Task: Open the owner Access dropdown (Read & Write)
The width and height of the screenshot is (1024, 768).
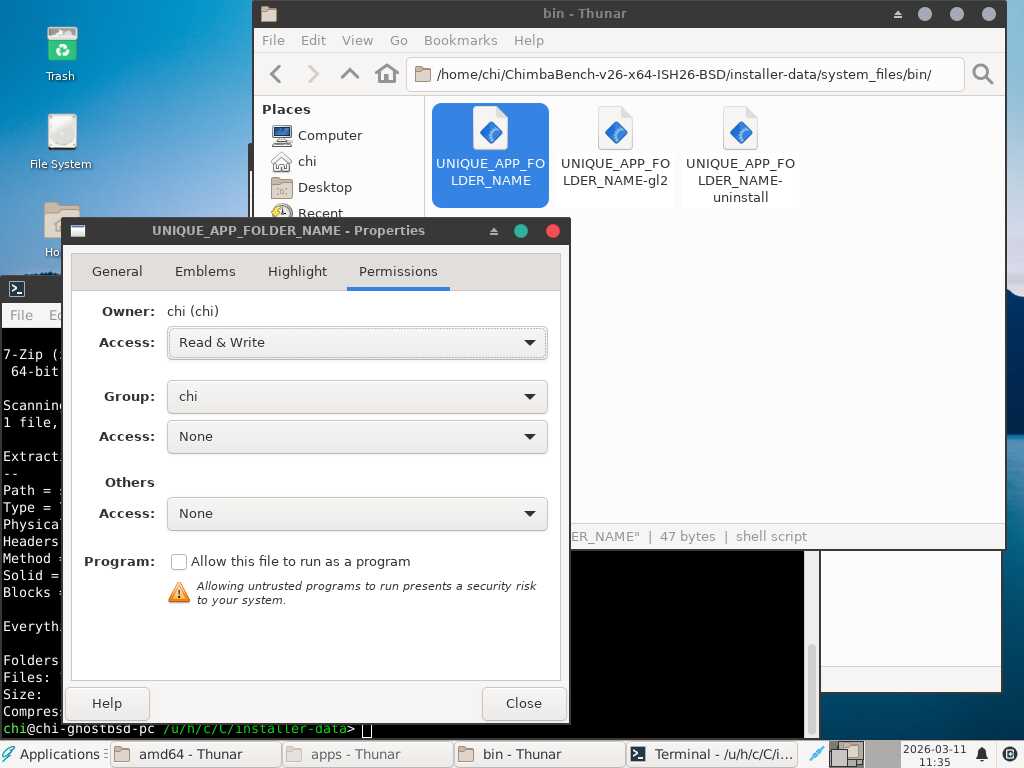Action: point(357,343)
